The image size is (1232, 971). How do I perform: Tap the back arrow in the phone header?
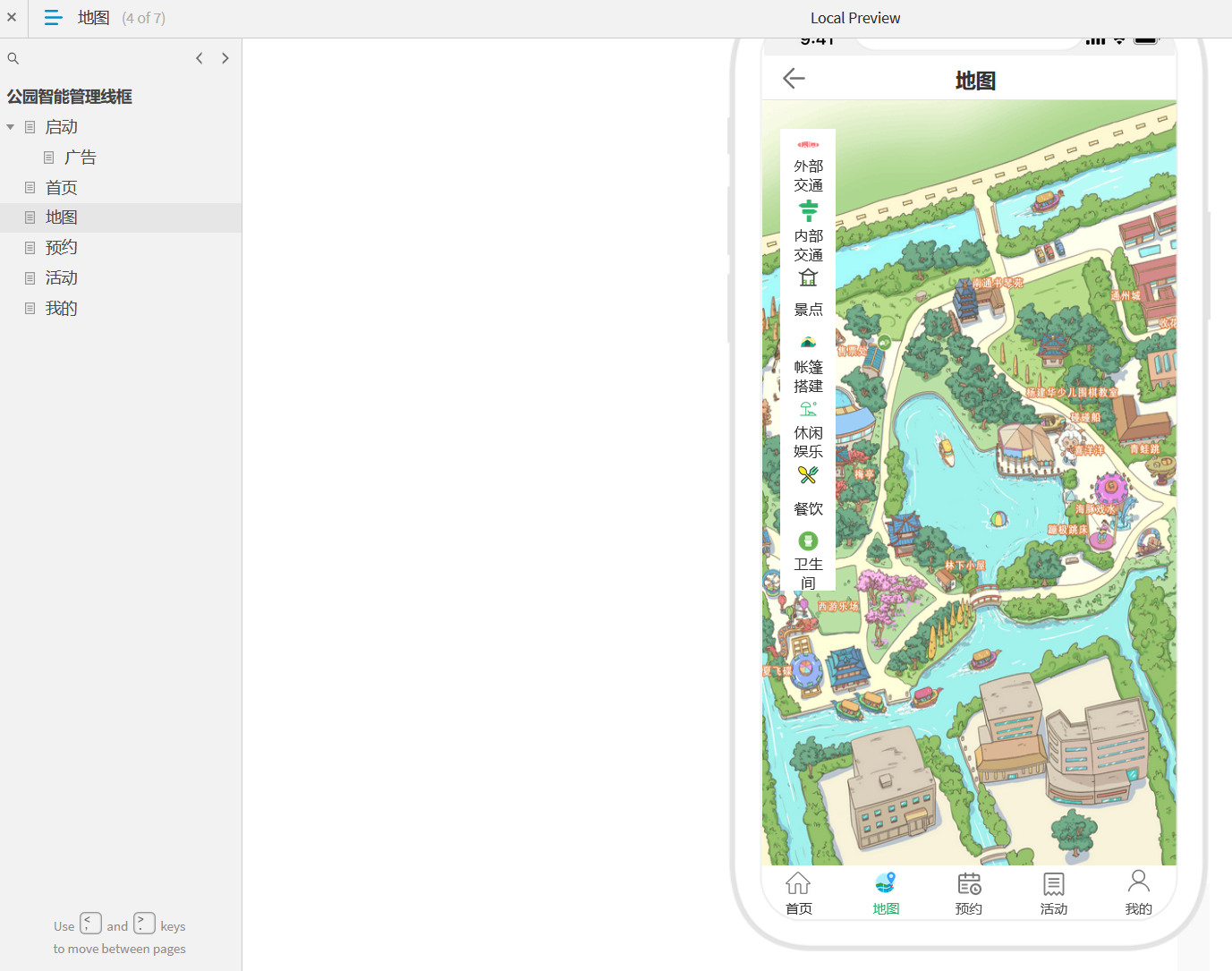click(794, 79)
